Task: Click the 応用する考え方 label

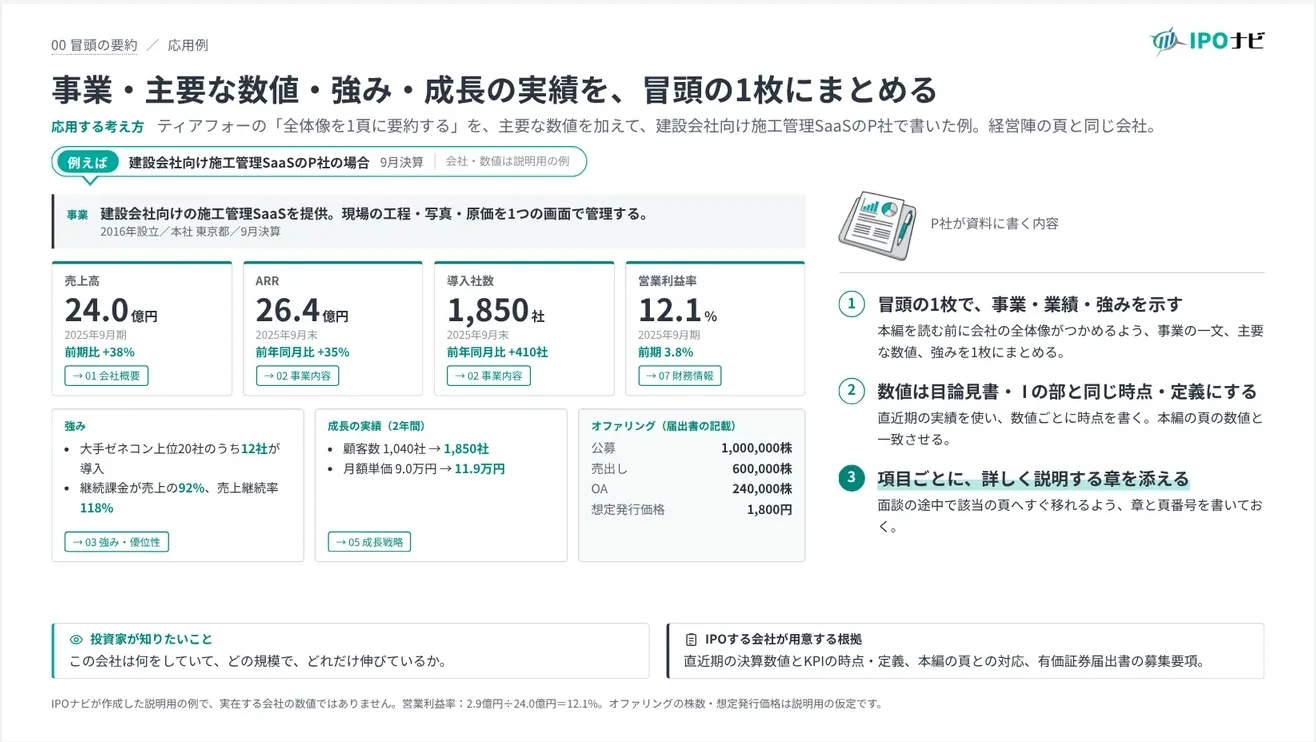Action: click(98, 127)
